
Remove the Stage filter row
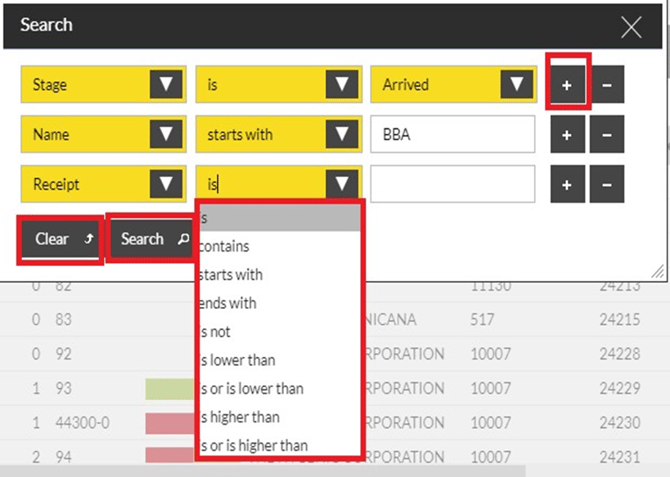click(607, 85)
